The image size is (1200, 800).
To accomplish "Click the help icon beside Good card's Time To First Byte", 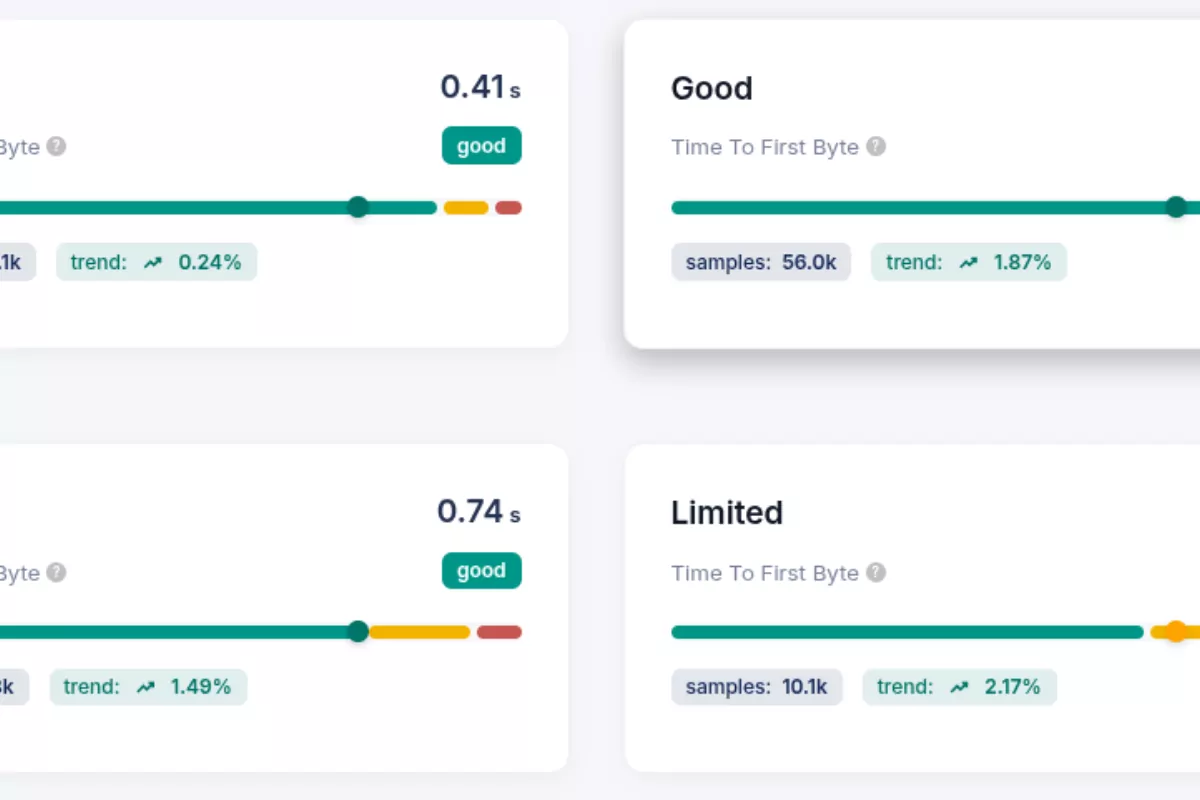I will [876, 147].
